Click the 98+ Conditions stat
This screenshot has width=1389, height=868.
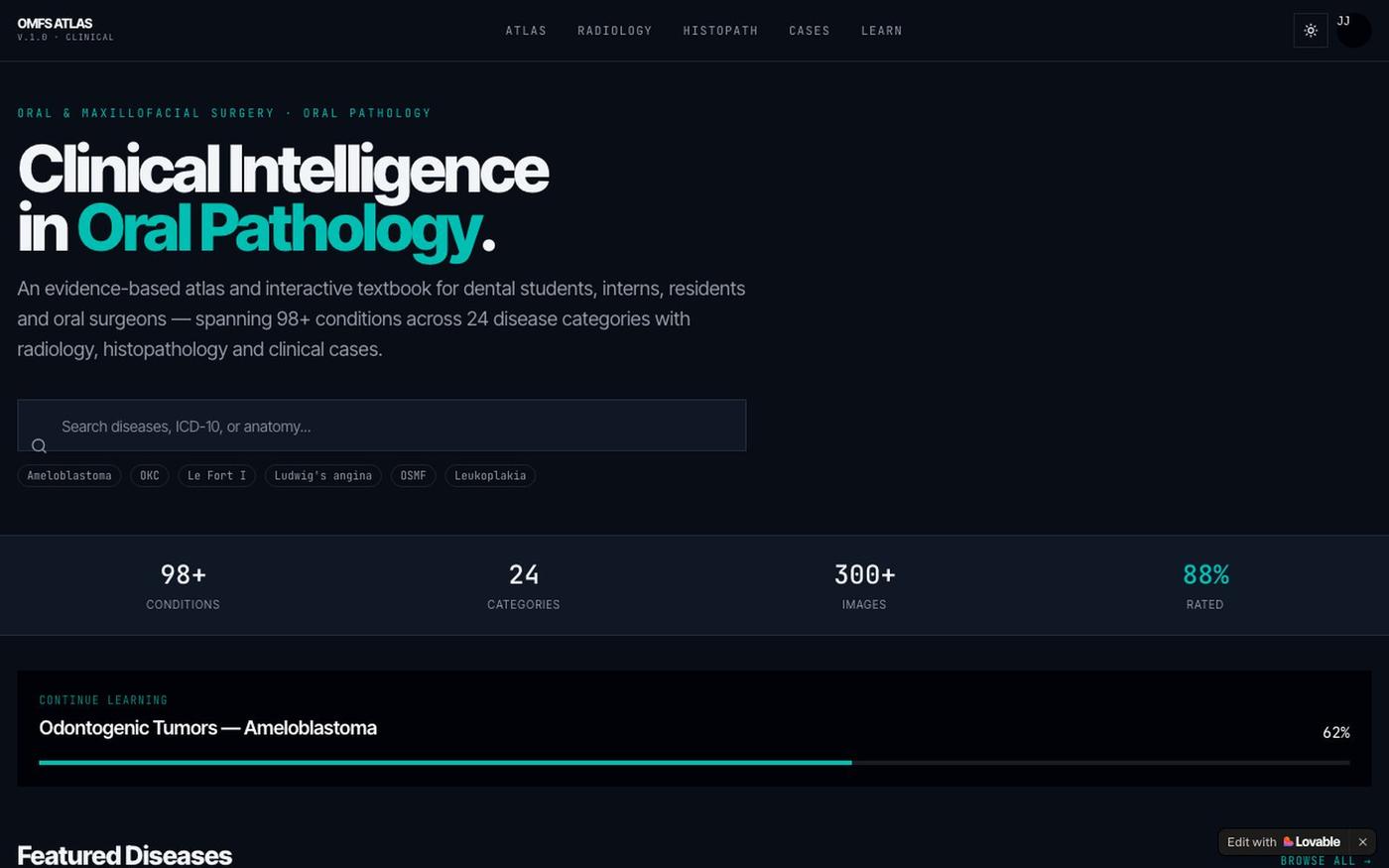(184, 585)
